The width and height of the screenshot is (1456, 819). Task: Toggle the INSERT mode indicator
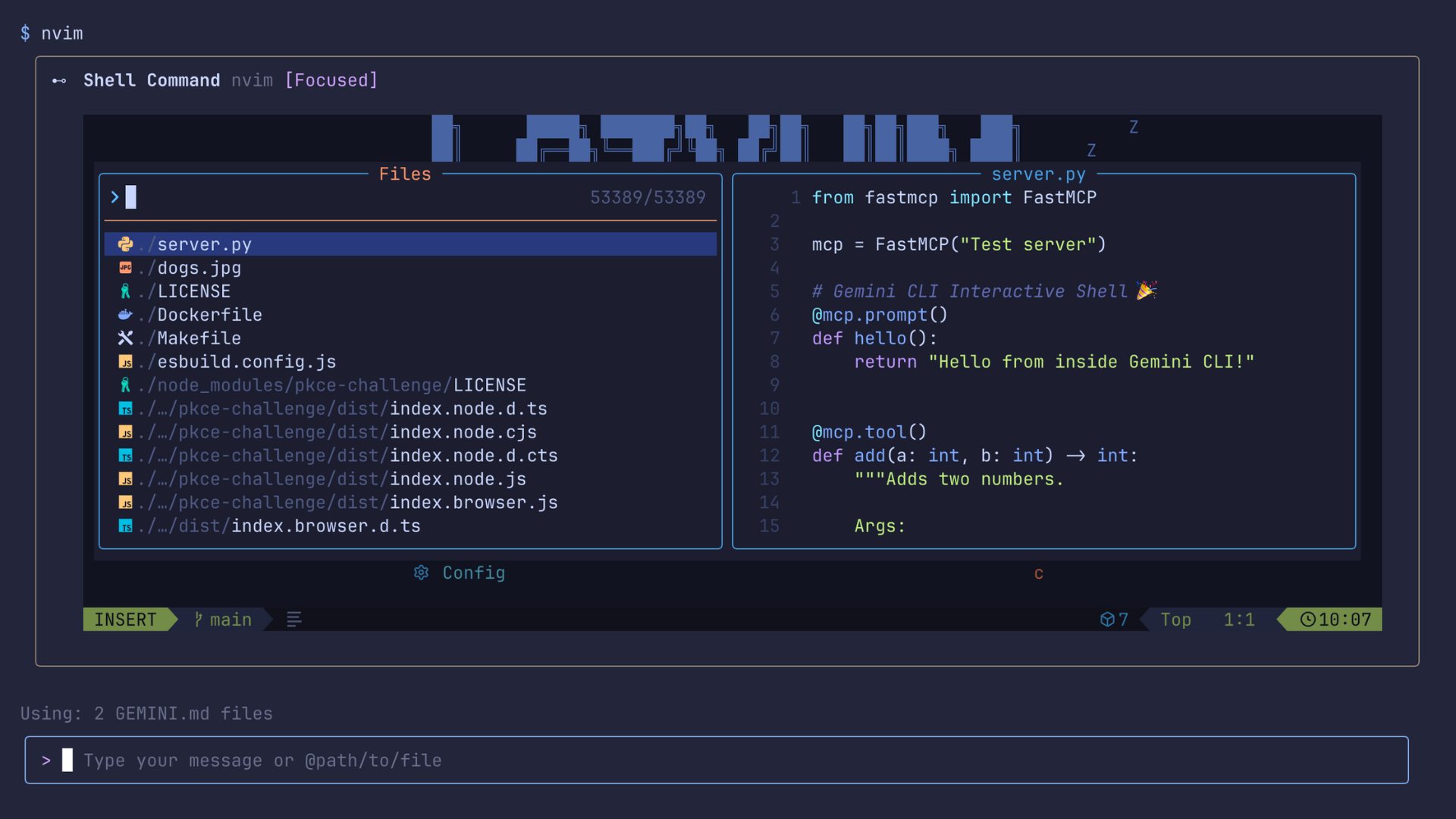click(125, 620)
